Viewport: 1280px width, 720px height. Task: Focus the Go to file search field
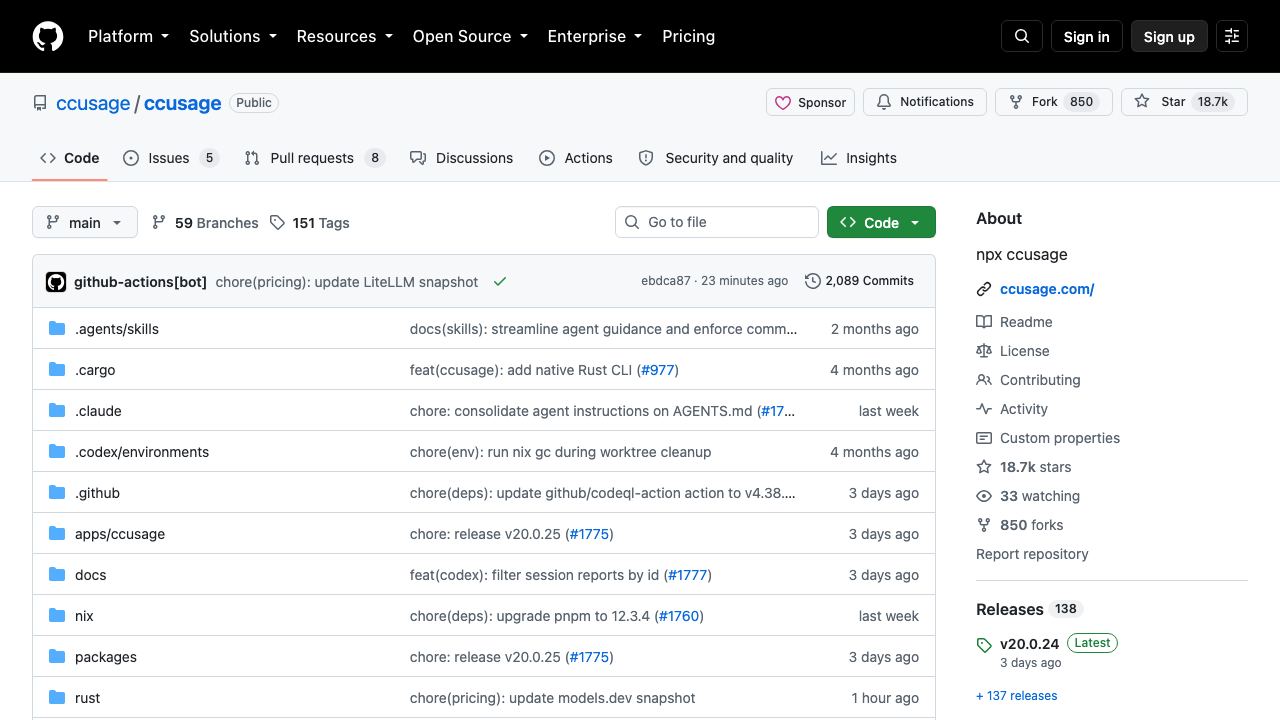[x=717, y=222]
